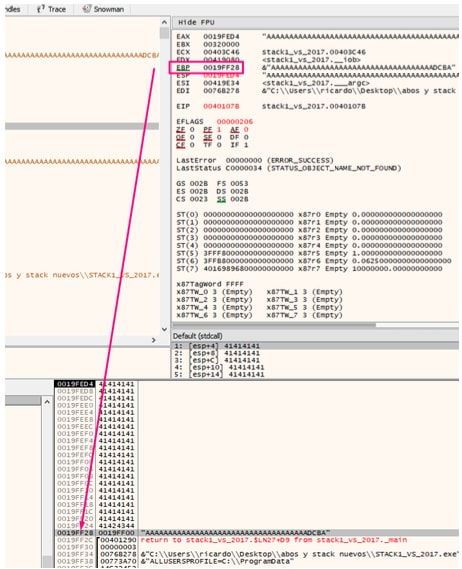Select the EFLAGS value 00000206
Screen dimensions: 462x569
point(234,122)
